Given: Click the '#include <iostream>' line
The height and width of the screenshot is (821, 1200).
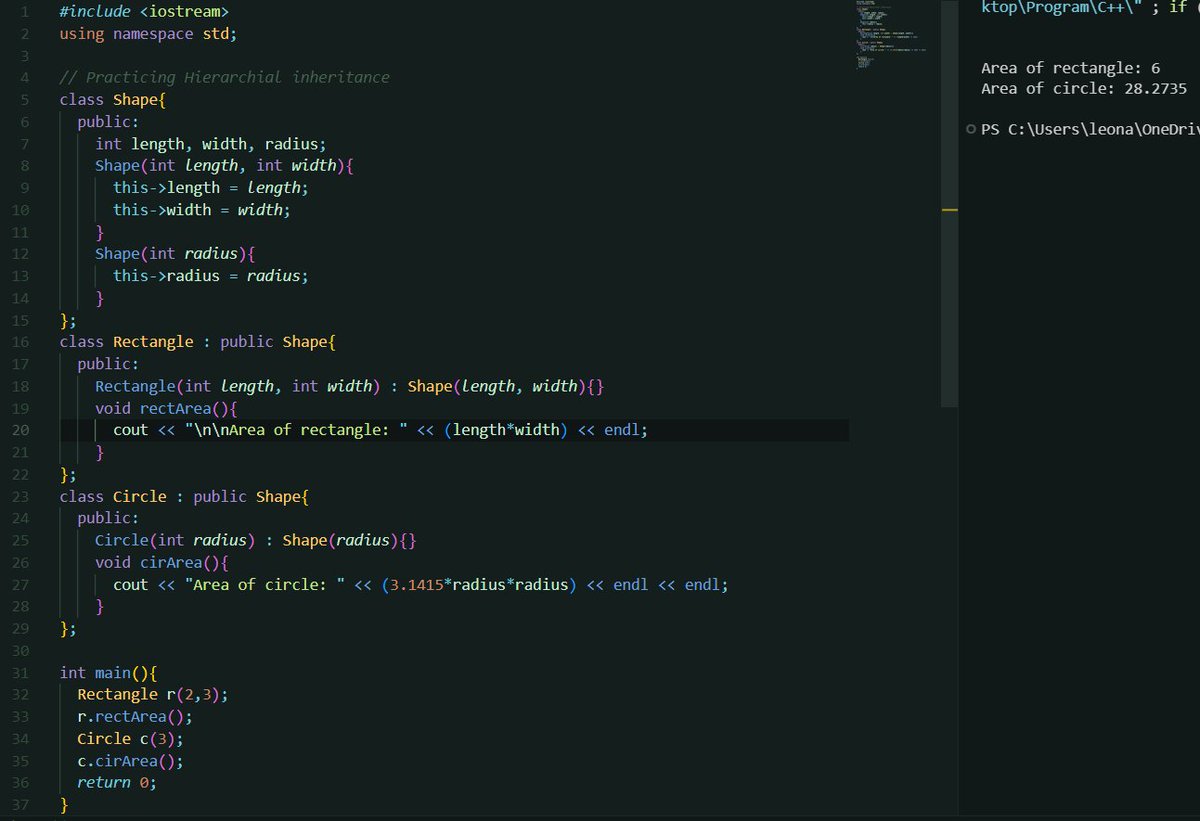Looking at the screenshot, I should [x=143, y=12].
